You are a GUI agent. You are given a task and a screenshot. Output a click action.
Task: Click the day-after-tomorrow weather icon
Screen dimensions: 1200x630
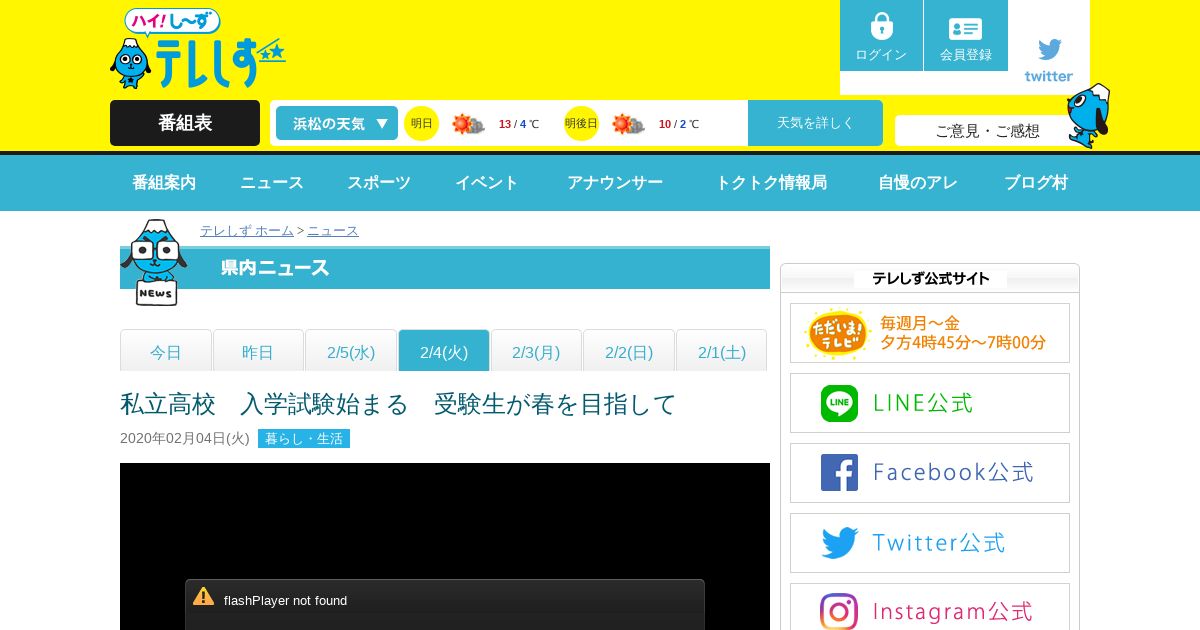coord(628,124)
